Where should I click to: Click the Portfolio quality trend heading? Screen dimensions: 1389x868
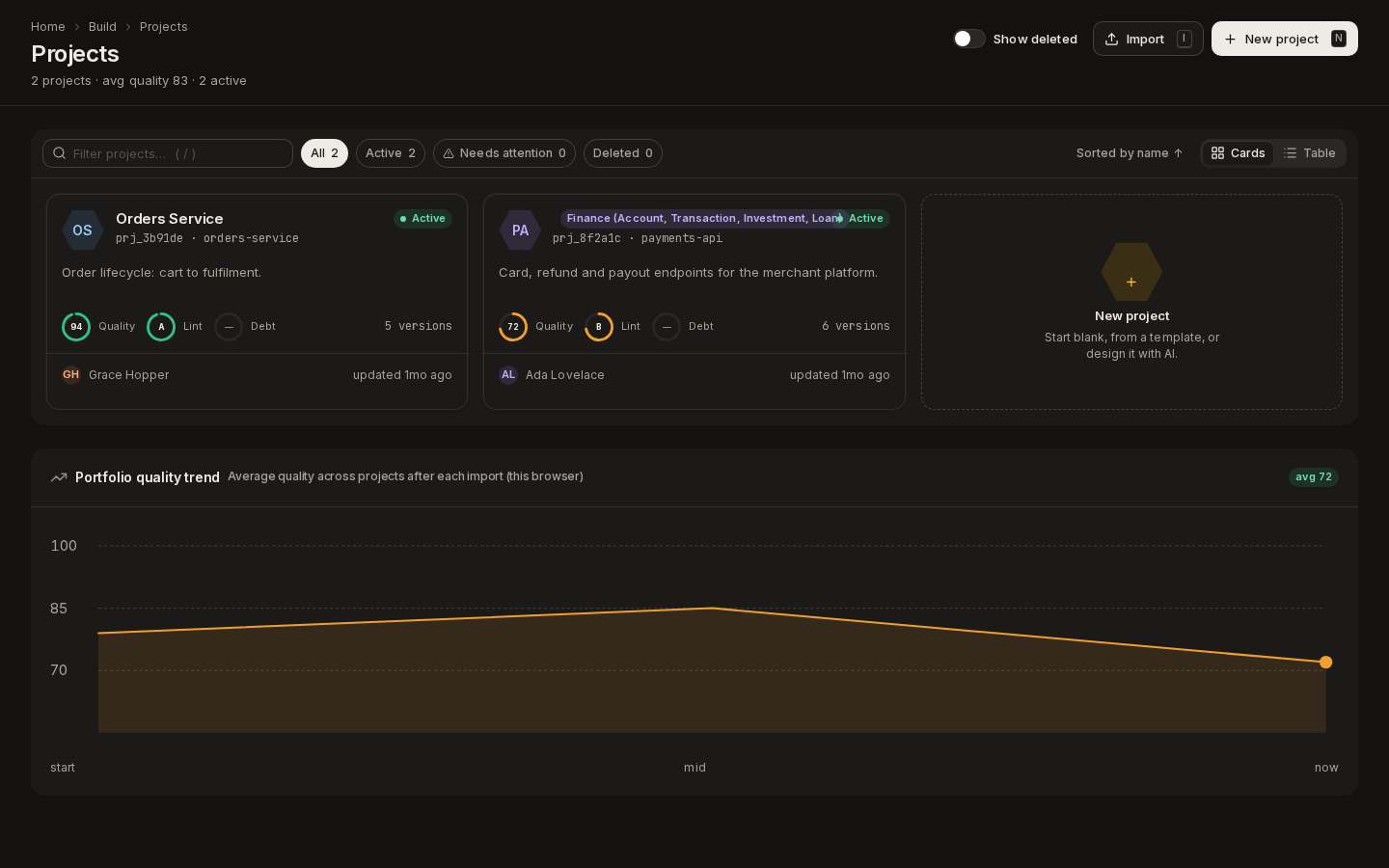pos(148,477)
